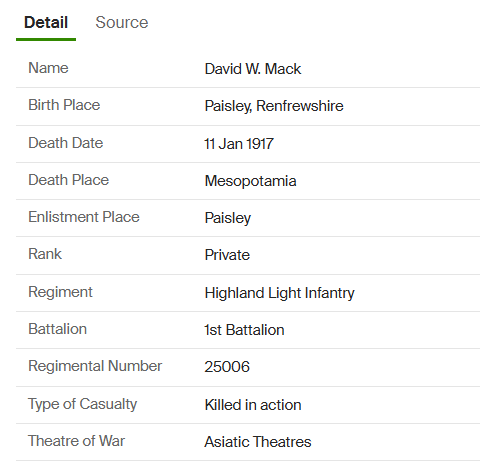
Task: Click regimental number 25006
Action: (227, 367)
